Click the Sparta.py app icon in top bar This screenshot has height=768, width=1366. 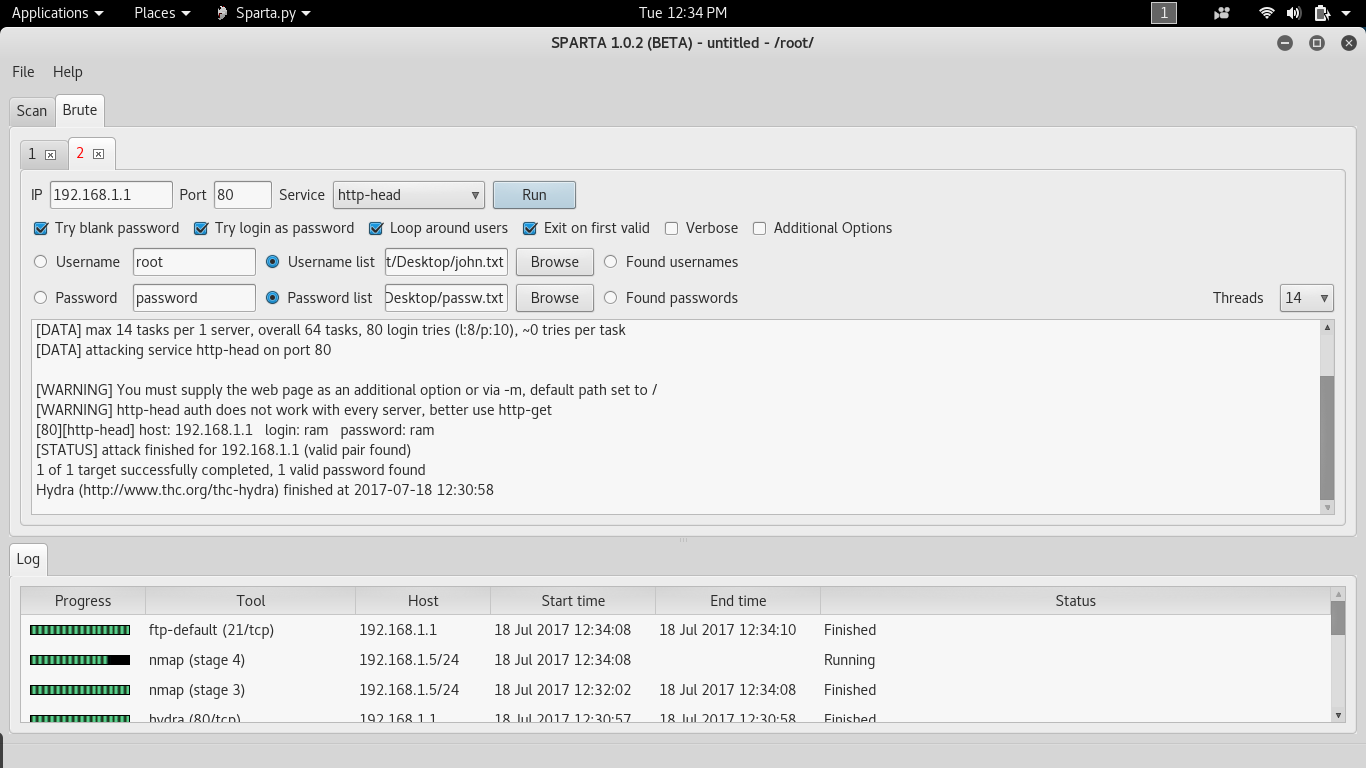point(223,13)
